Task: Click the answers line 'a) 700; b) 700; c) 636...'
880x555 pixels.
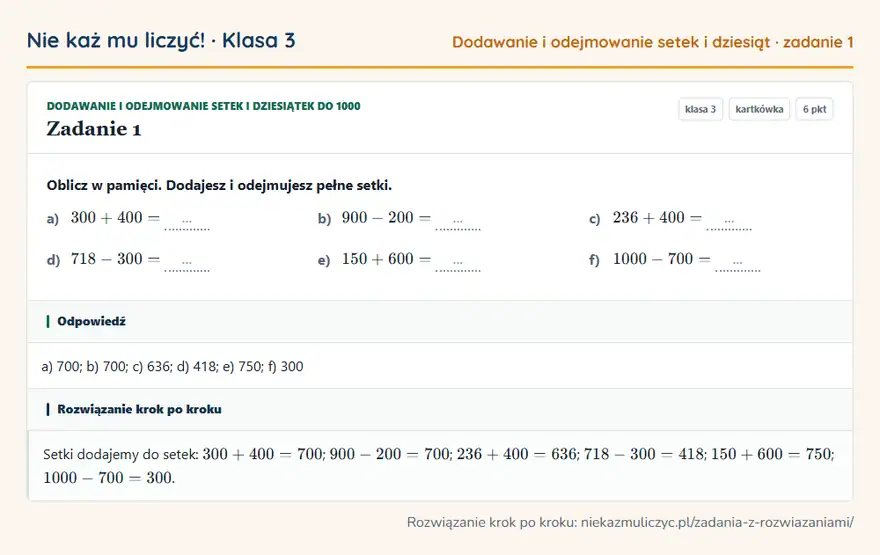Action: (172, 366)
